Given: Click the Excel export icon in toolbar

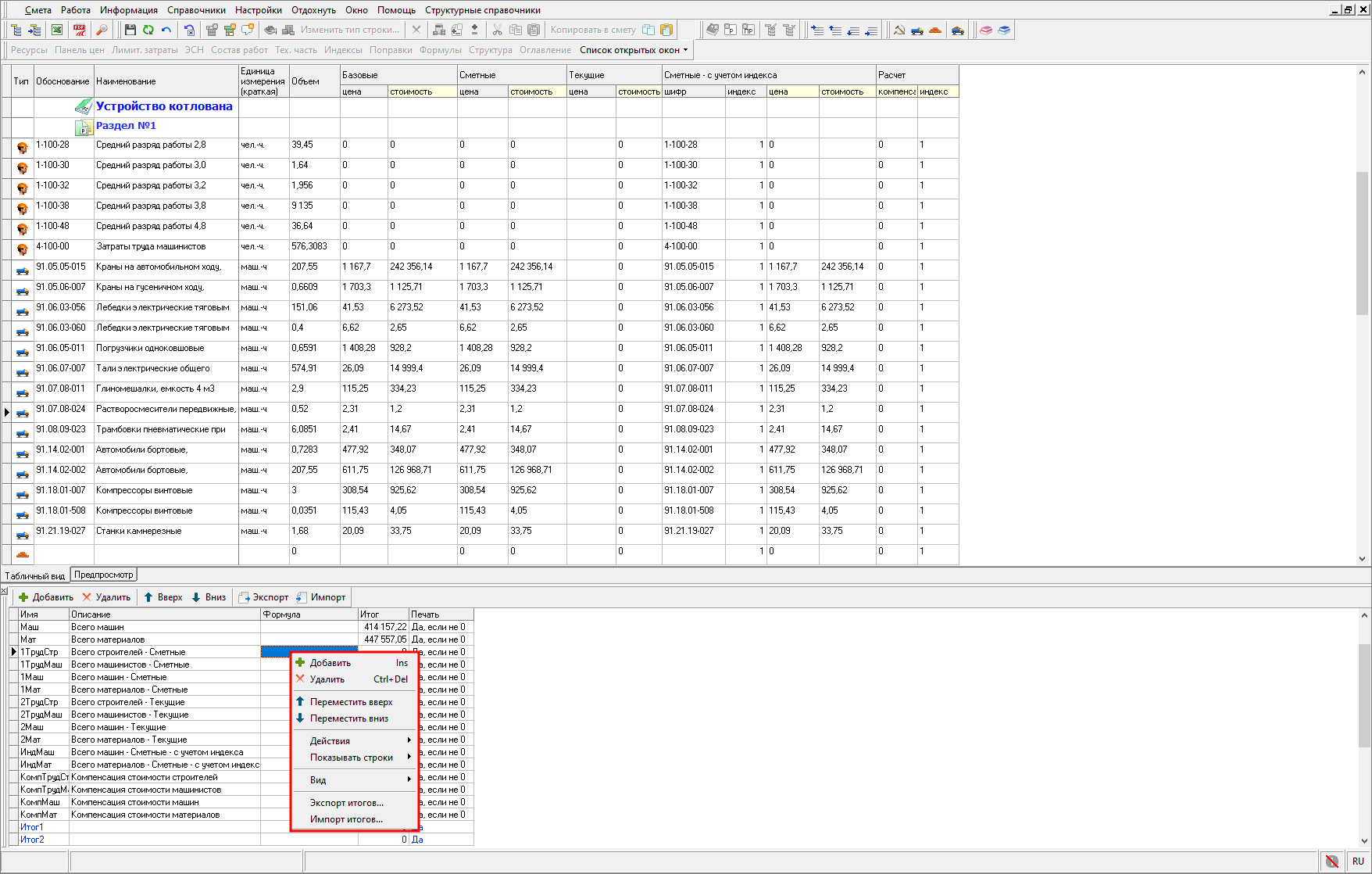Looking at the screenshot, I should tap(57, 30).
